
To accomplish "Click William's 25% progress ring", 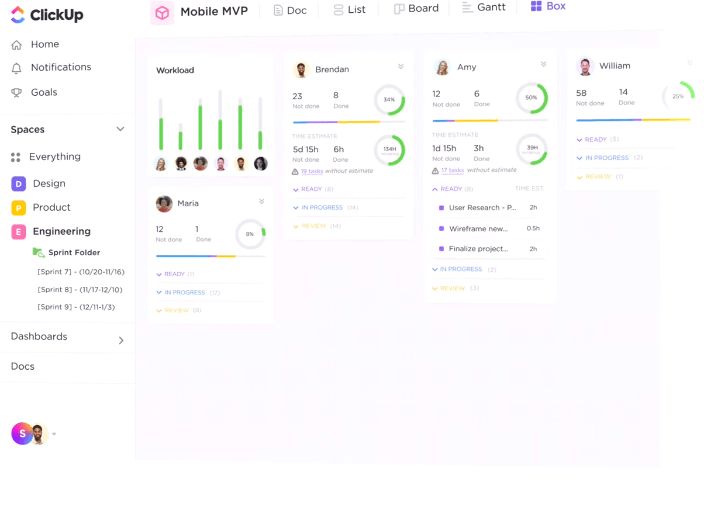I will point(678,96).
